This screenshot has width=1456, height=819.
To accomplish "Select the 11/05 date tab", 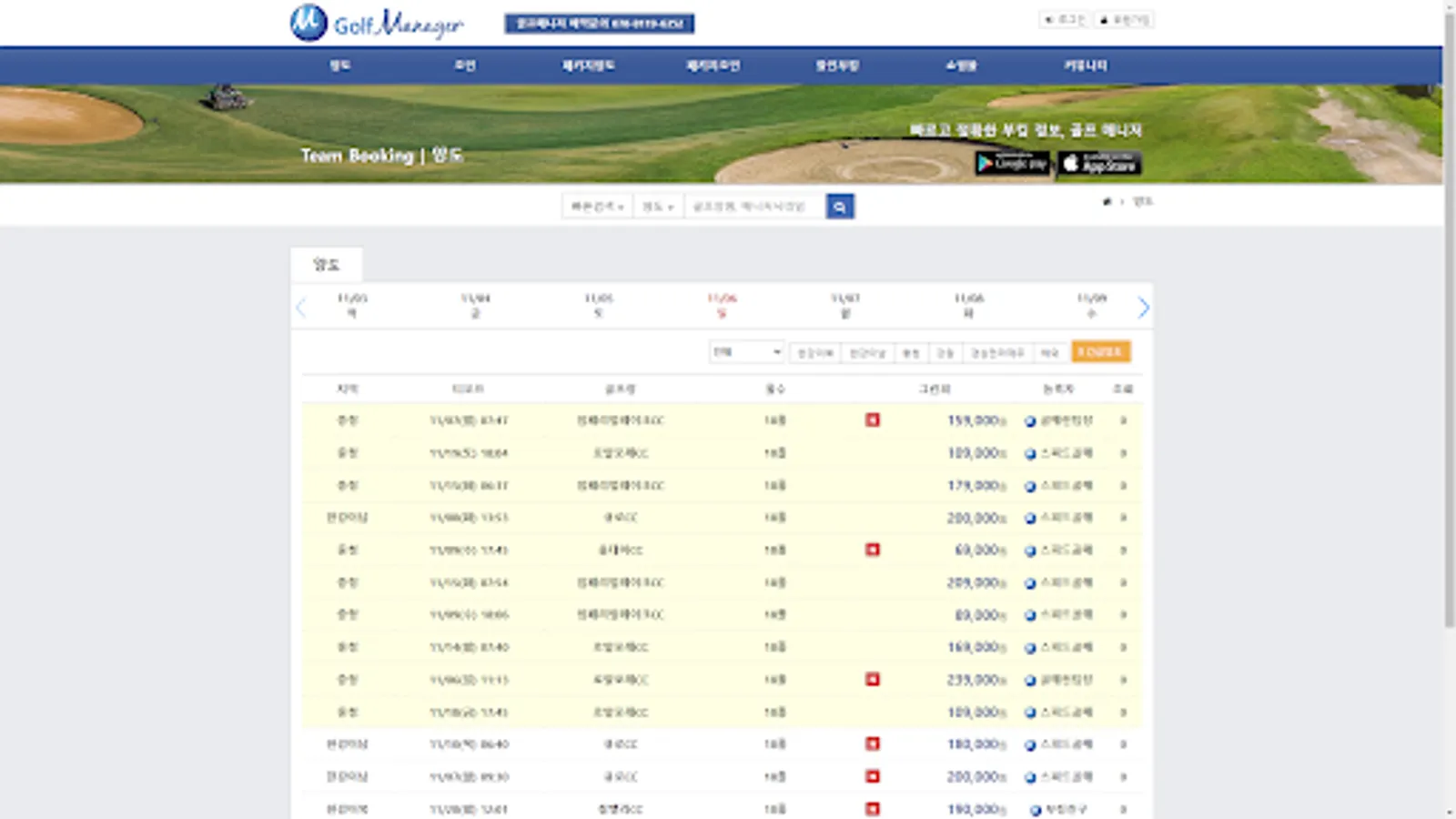I will click(x=599, y=306).
